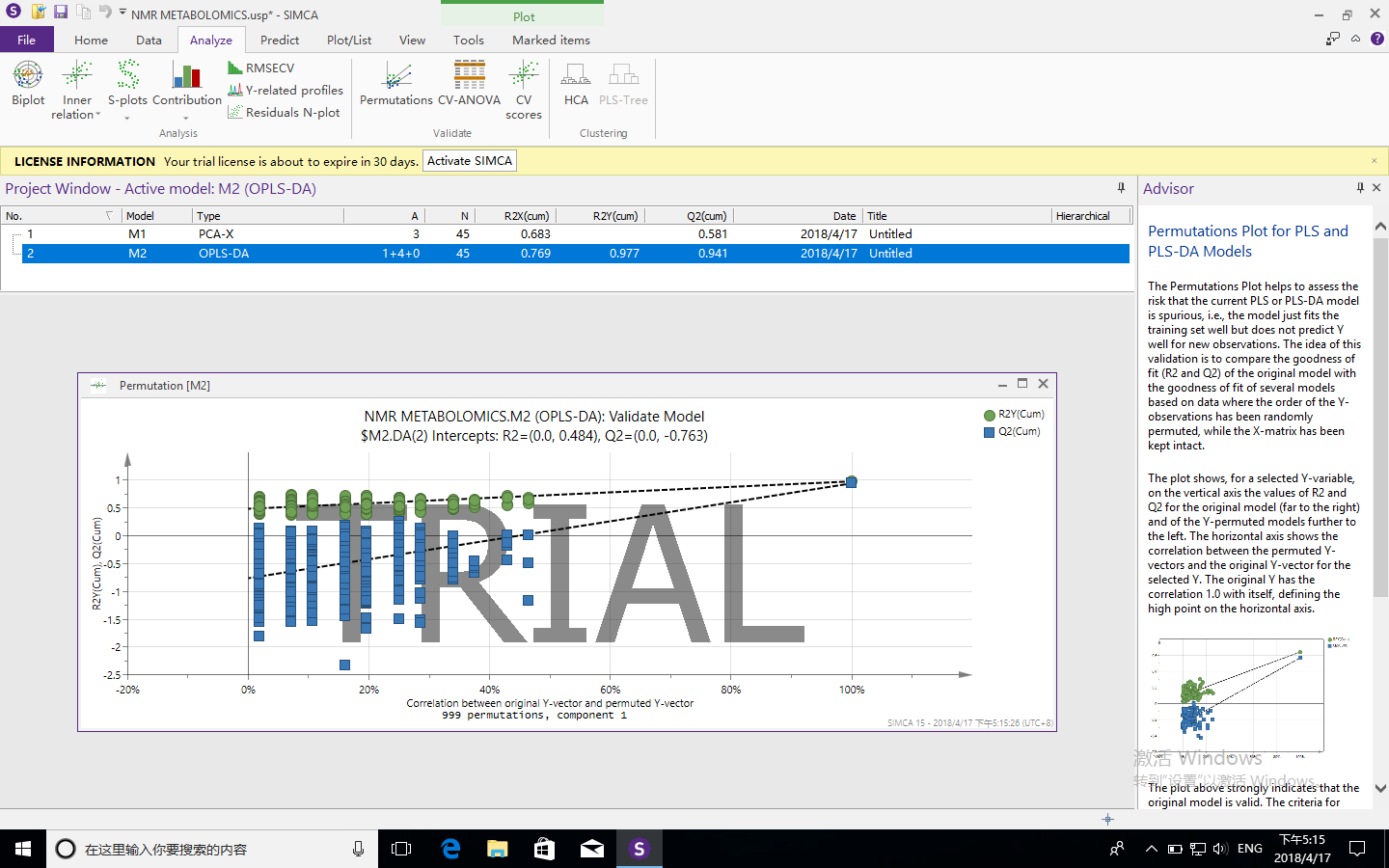Show the RMSECV plot
This screenshot has width=1389, height=868.
[260, 68]
